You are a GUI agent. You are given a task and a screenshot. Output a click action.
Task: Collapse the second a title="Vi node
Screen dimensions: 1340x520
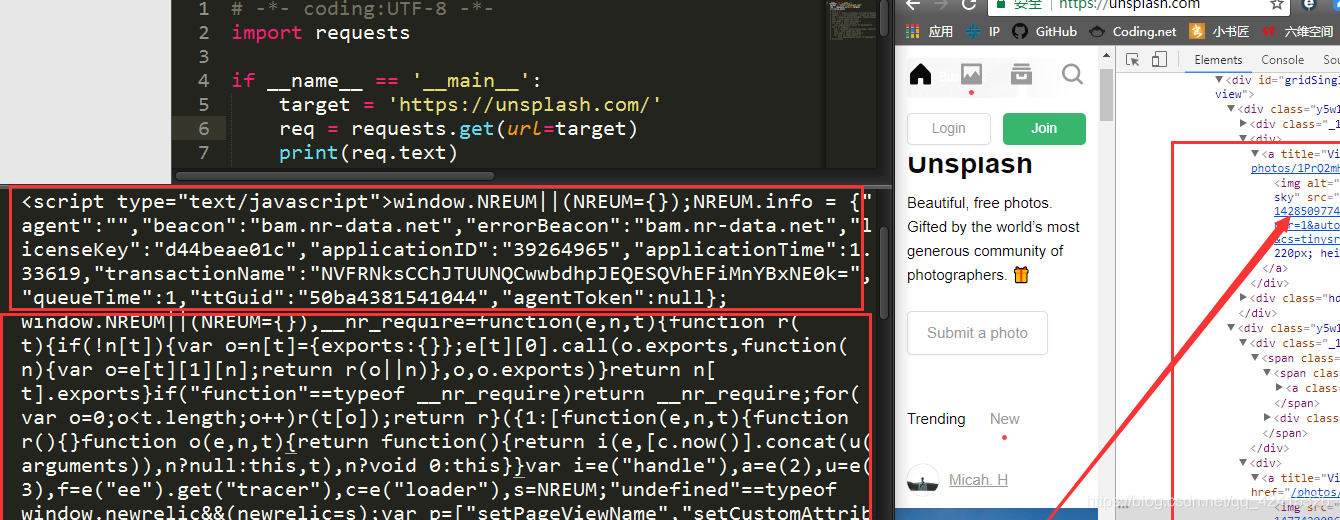1256,477
